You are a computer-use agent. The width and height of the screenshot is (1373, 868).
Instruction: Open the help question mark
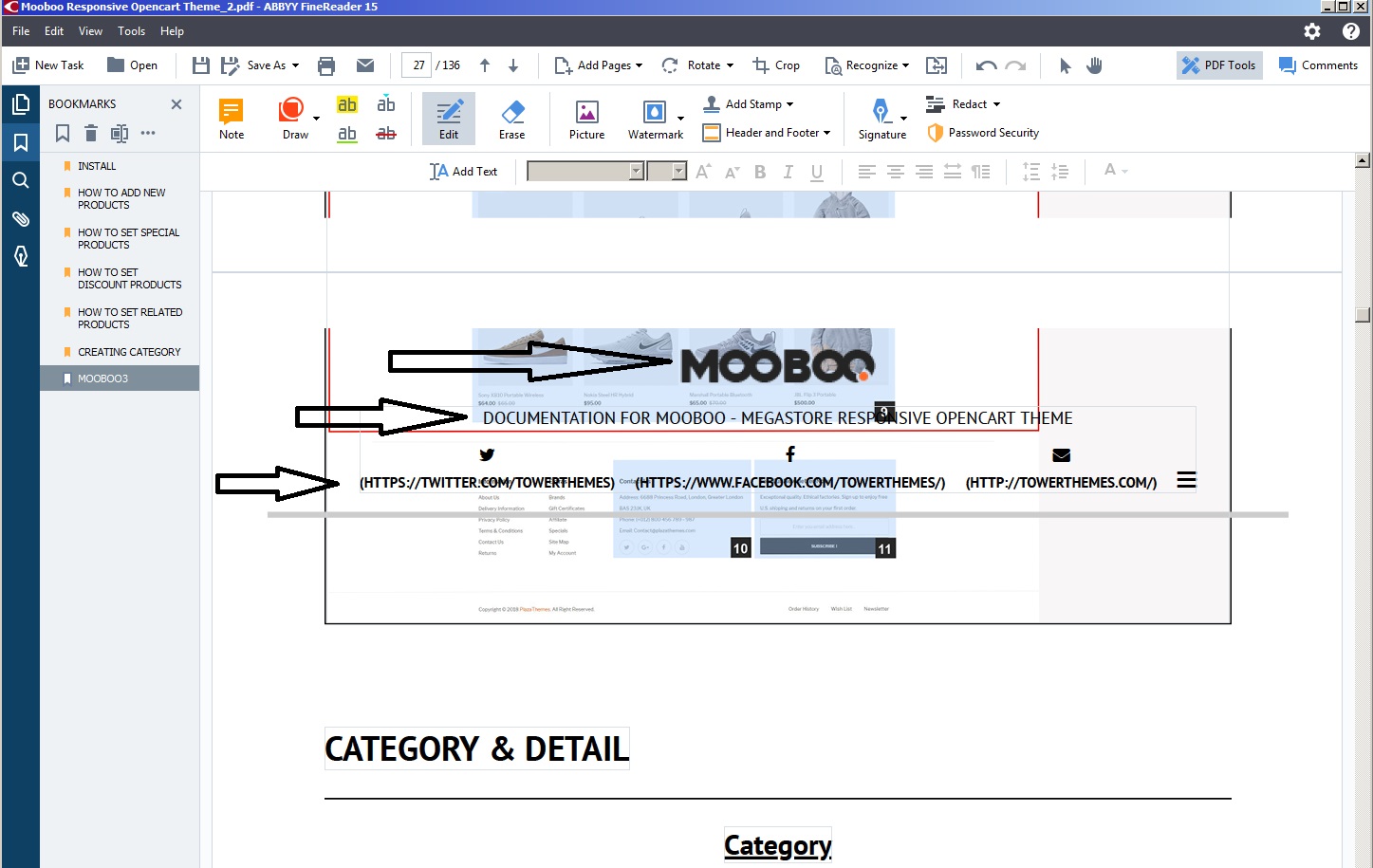pos(1351,31)
